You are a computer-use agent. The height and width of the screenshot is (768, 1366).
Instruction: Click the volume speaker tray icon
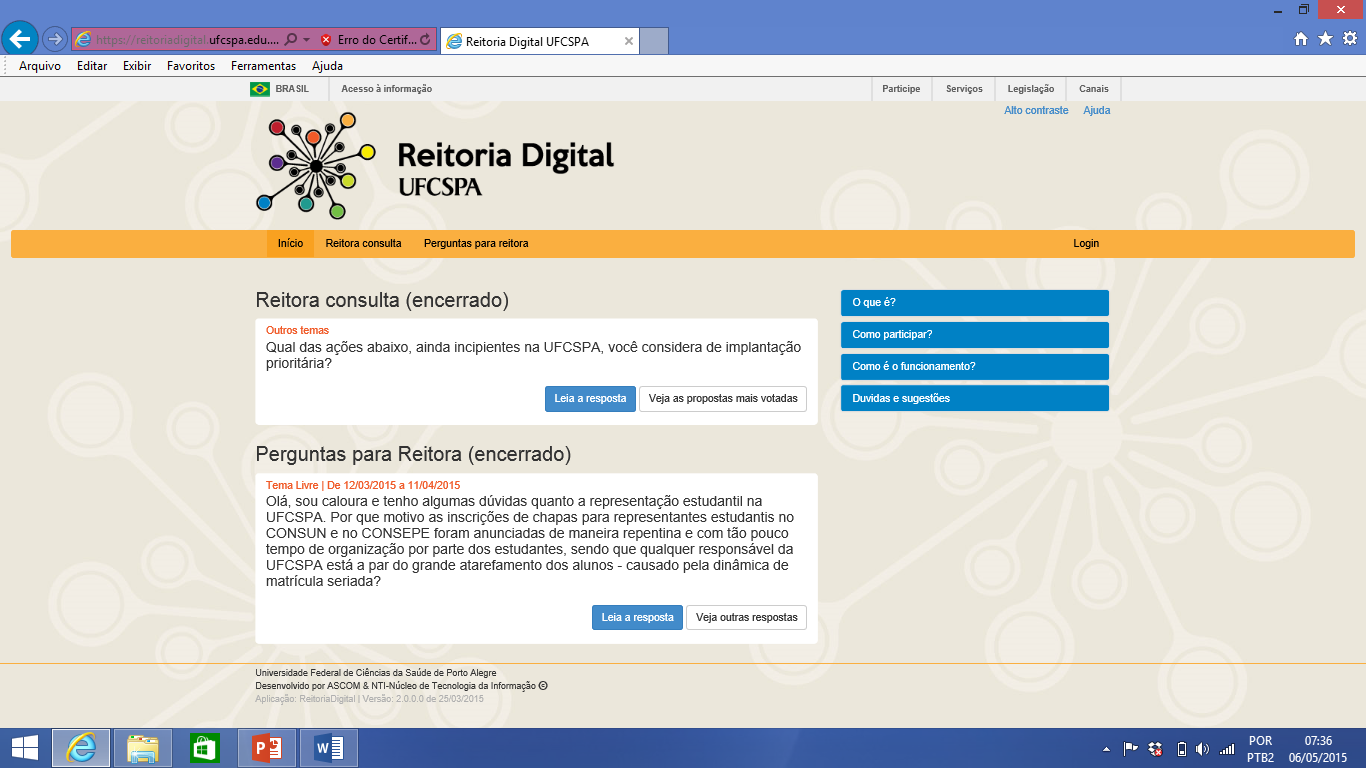pyautogui.click(x=1202, y=749)
